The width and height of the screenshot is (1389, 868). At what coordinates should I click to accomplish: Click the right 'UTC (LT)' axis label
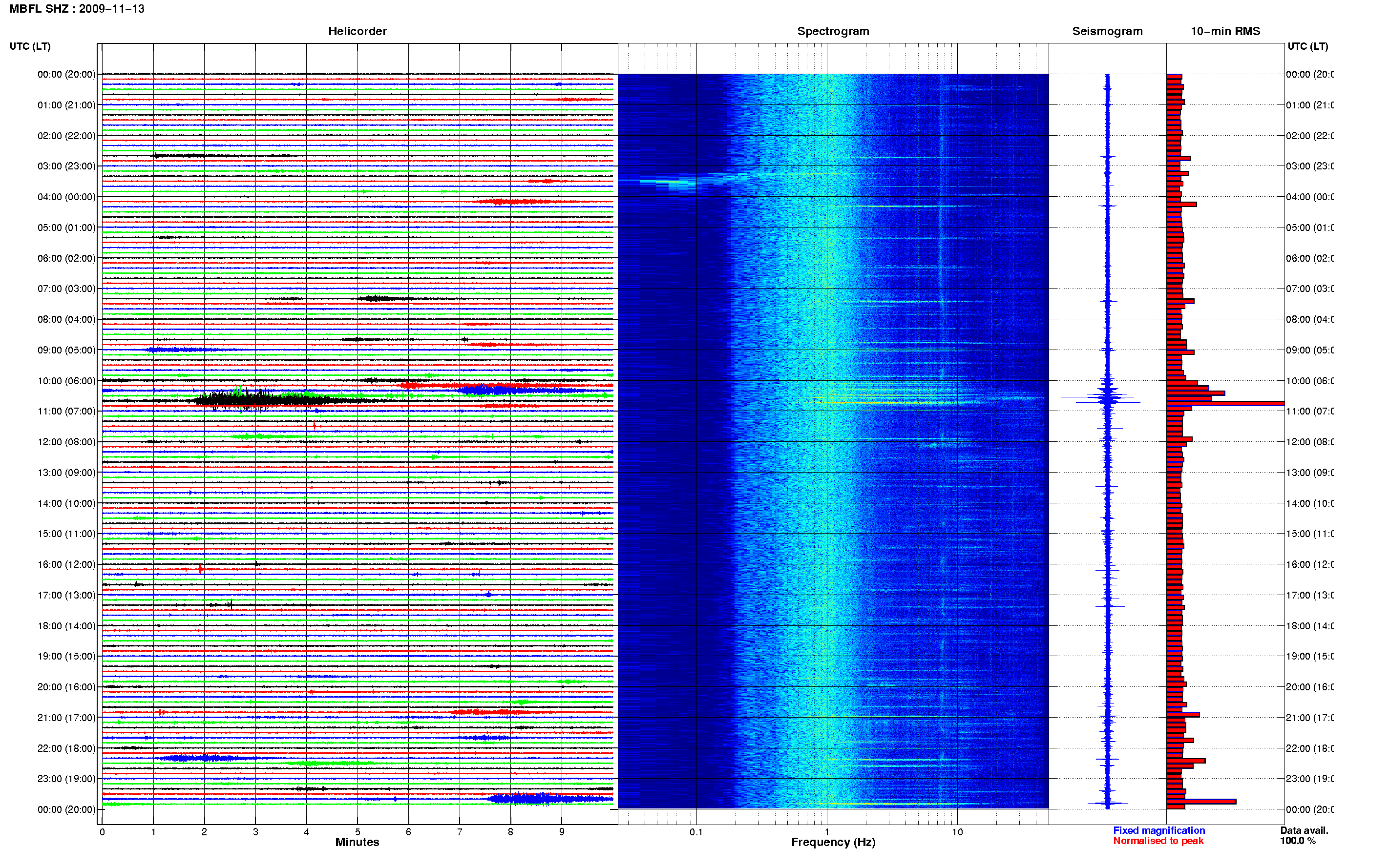[x=1307, y=46]
